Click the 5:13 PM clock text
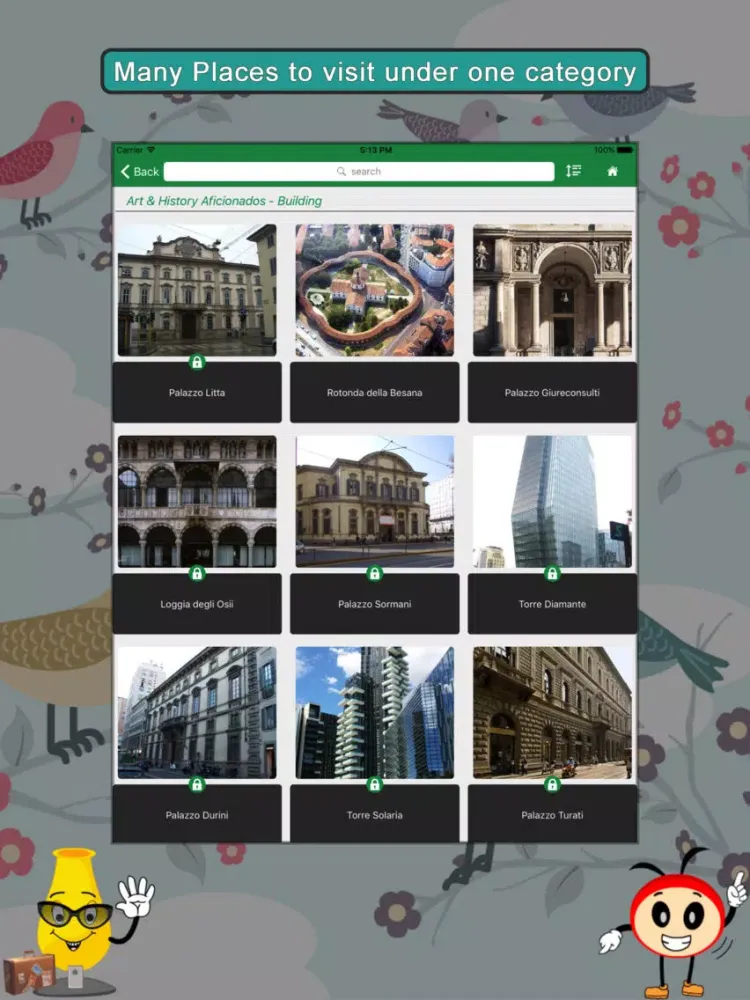 tap(376, 150)
